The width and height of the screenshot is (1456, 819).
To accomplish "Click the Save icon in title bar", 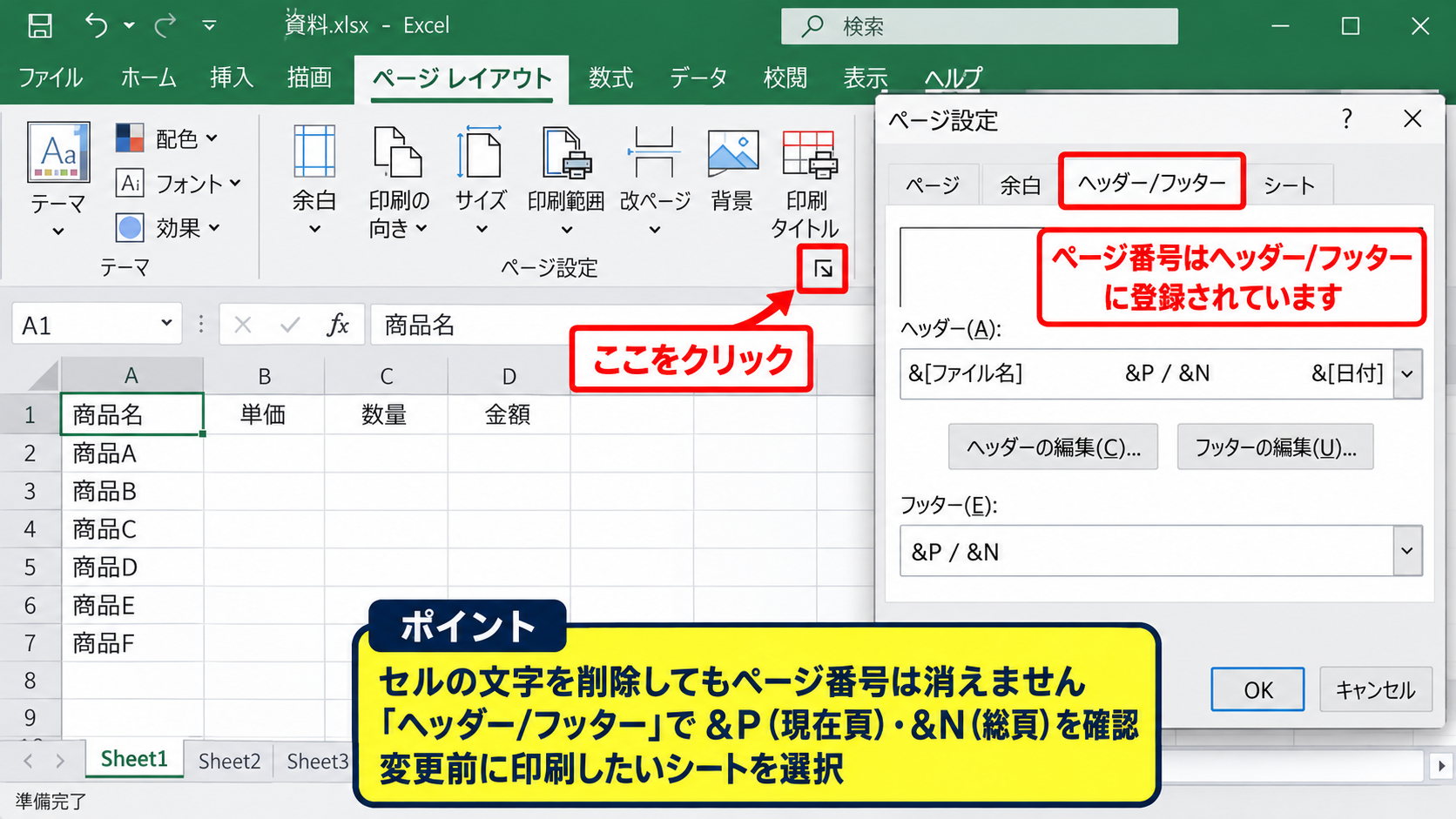I will coord(40,26).
